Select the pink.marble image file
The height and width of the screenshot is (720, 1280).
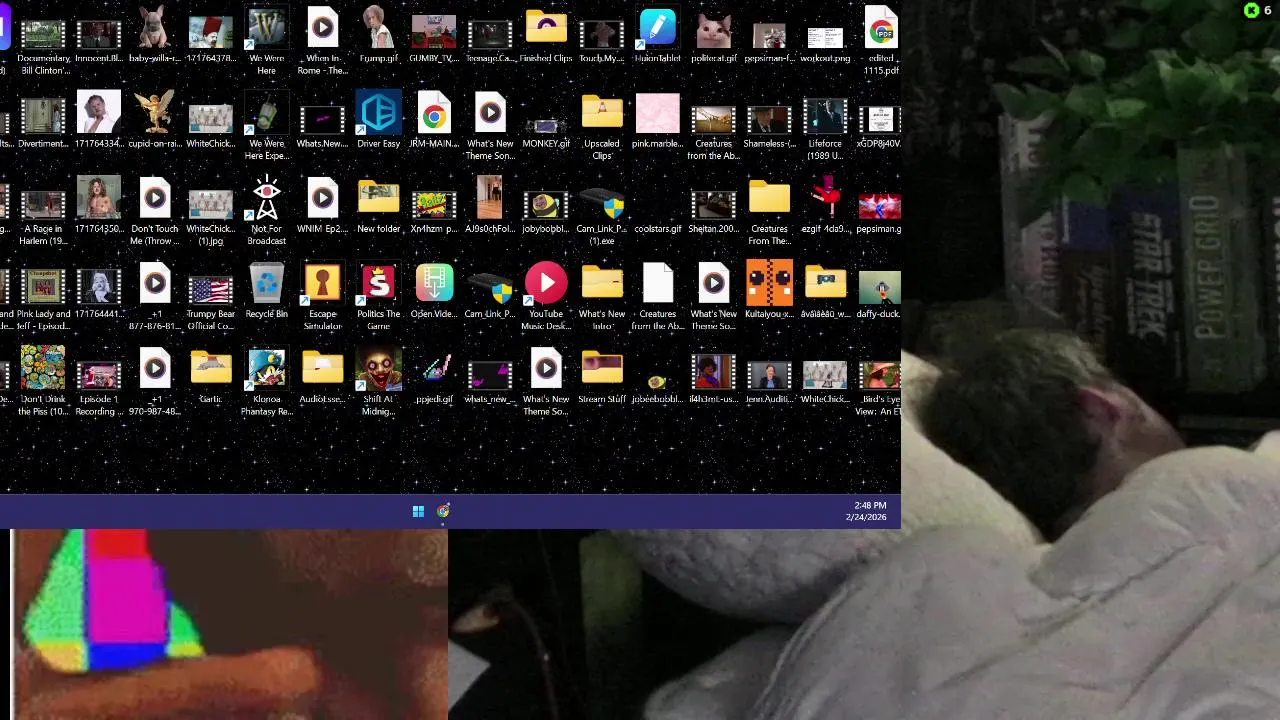(x=657, y=123)
